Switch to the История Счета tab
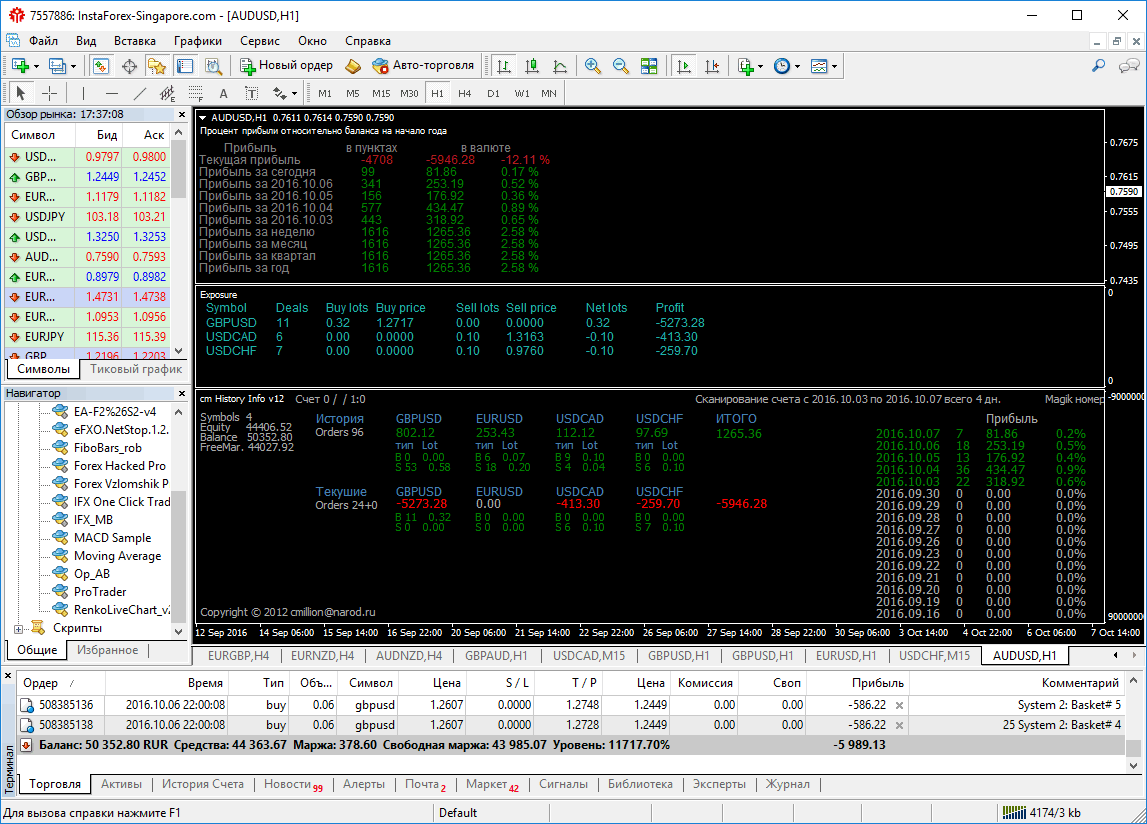Screen dimensions: 1147x824 click(x=203, y=784)
